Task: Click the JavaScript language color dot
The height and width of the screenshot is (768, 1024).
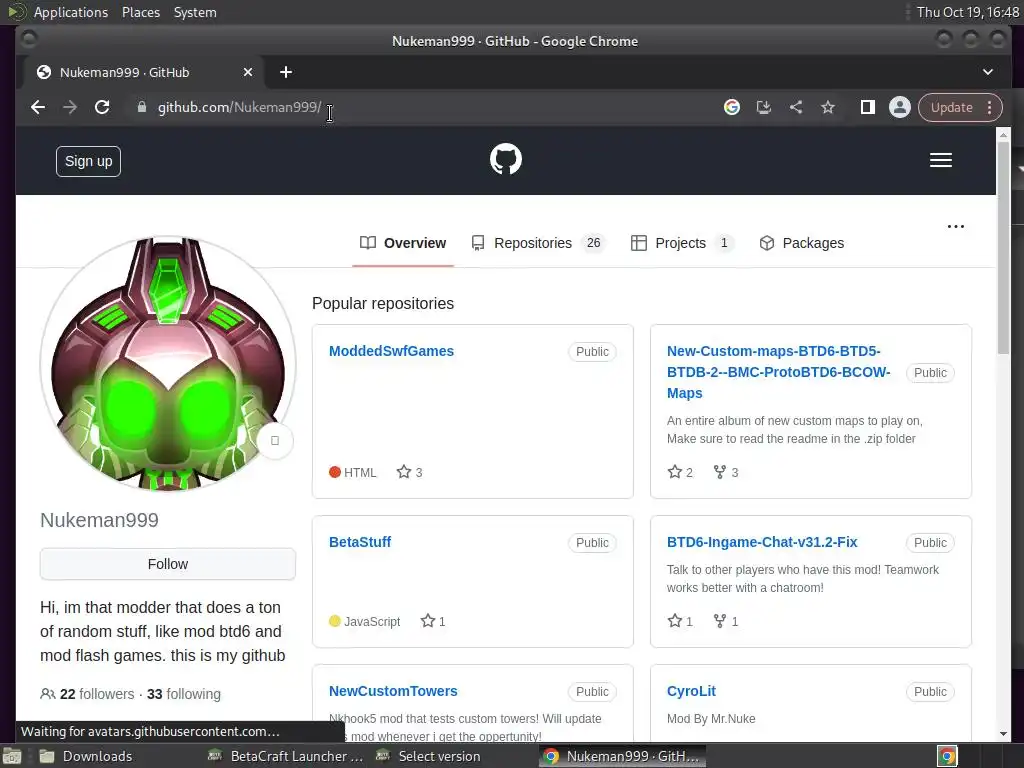Action: coord(335,621)
